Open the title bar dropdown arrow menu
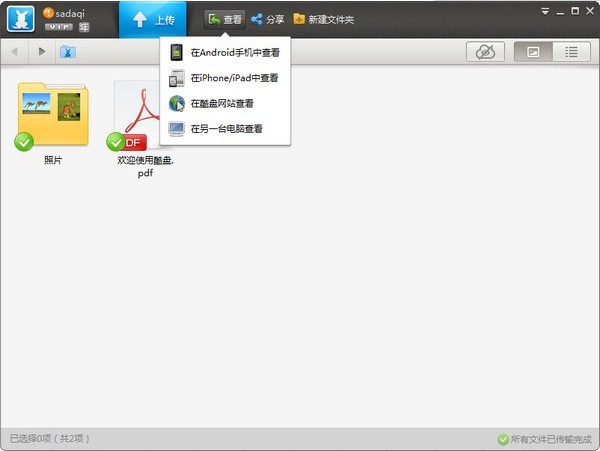Screen dimensions: 600x451 coord(544,11)
